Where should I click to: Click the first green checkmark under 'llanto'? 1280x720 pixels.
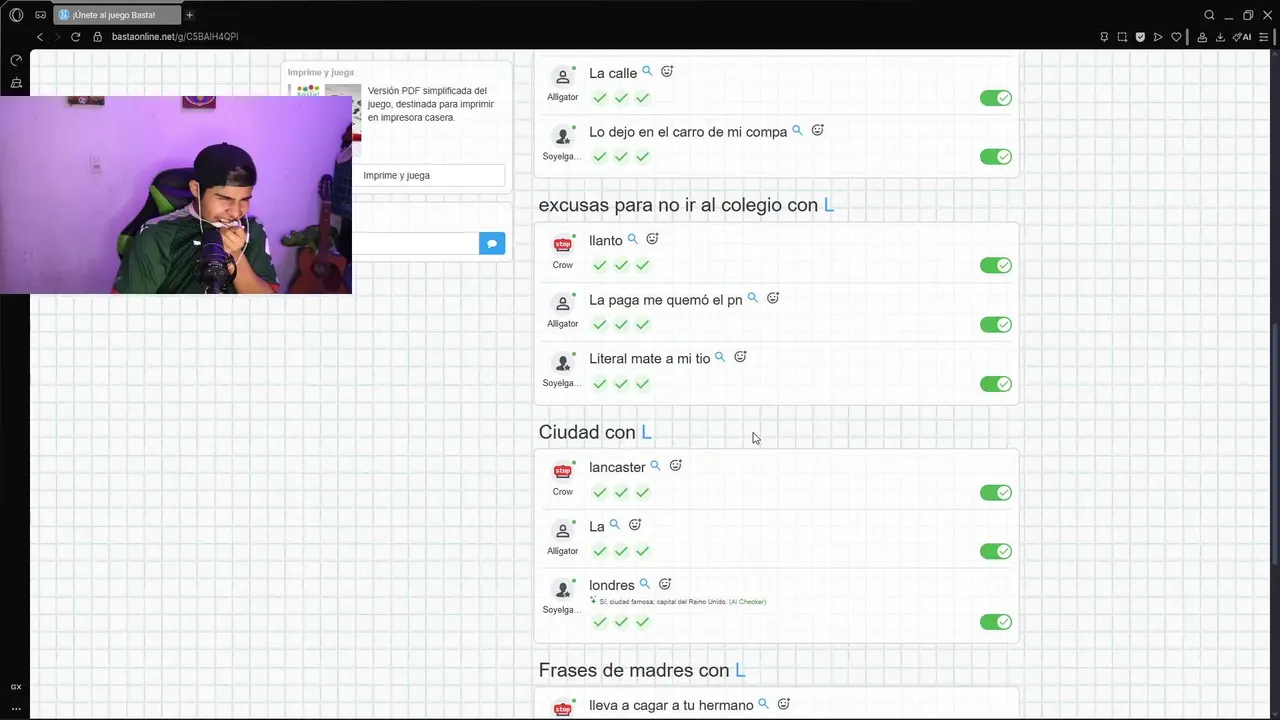[x=600, y=265]
